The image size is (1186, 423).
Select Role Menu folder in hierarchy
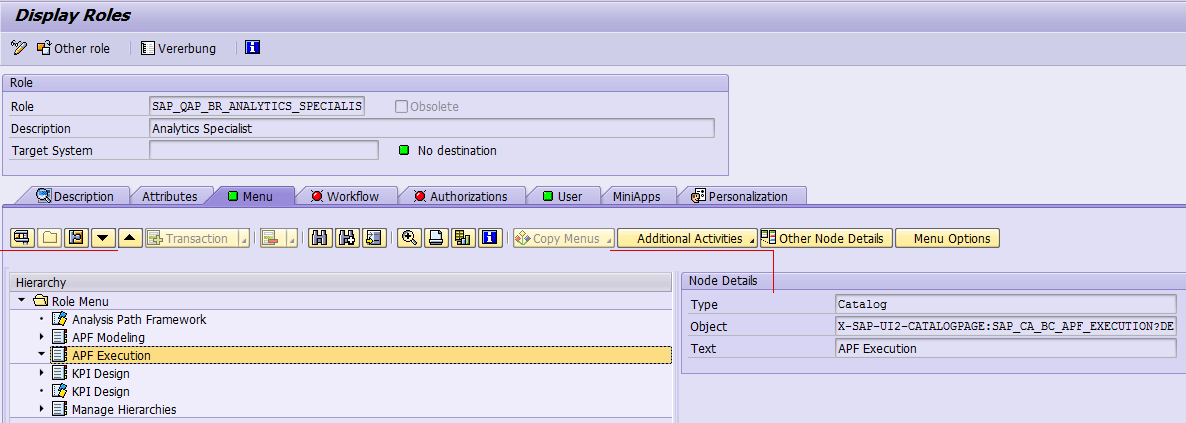pyautogui.click(x=79, y=301)
